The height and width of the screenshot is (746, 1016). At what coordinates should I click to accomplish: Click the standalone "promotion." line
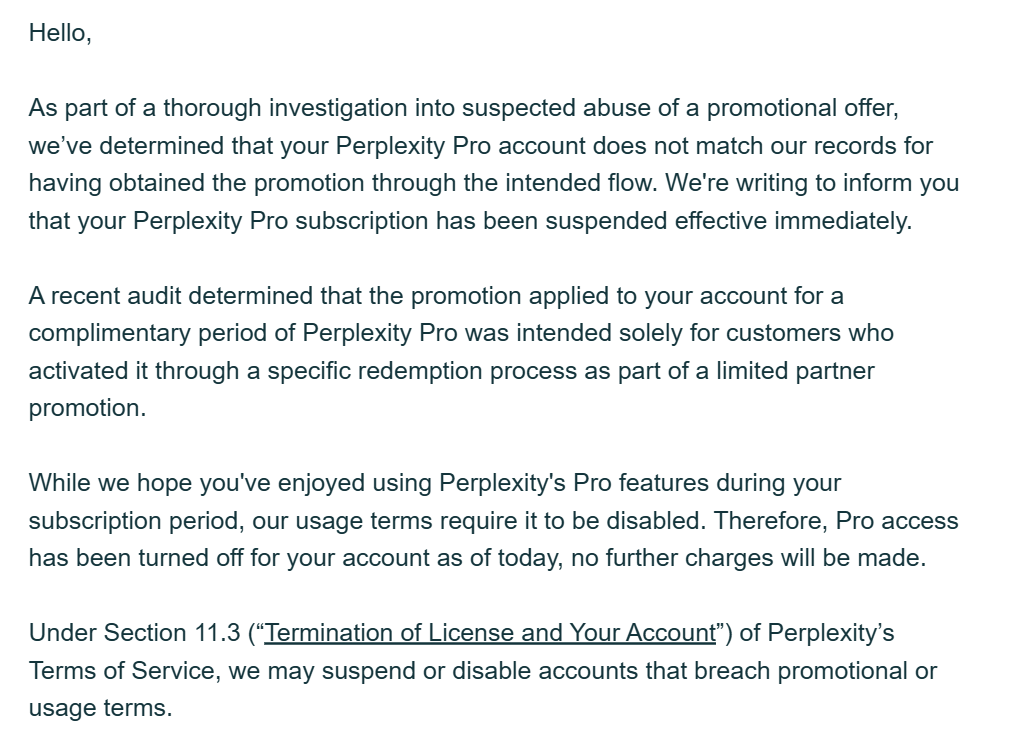(87, 408)
